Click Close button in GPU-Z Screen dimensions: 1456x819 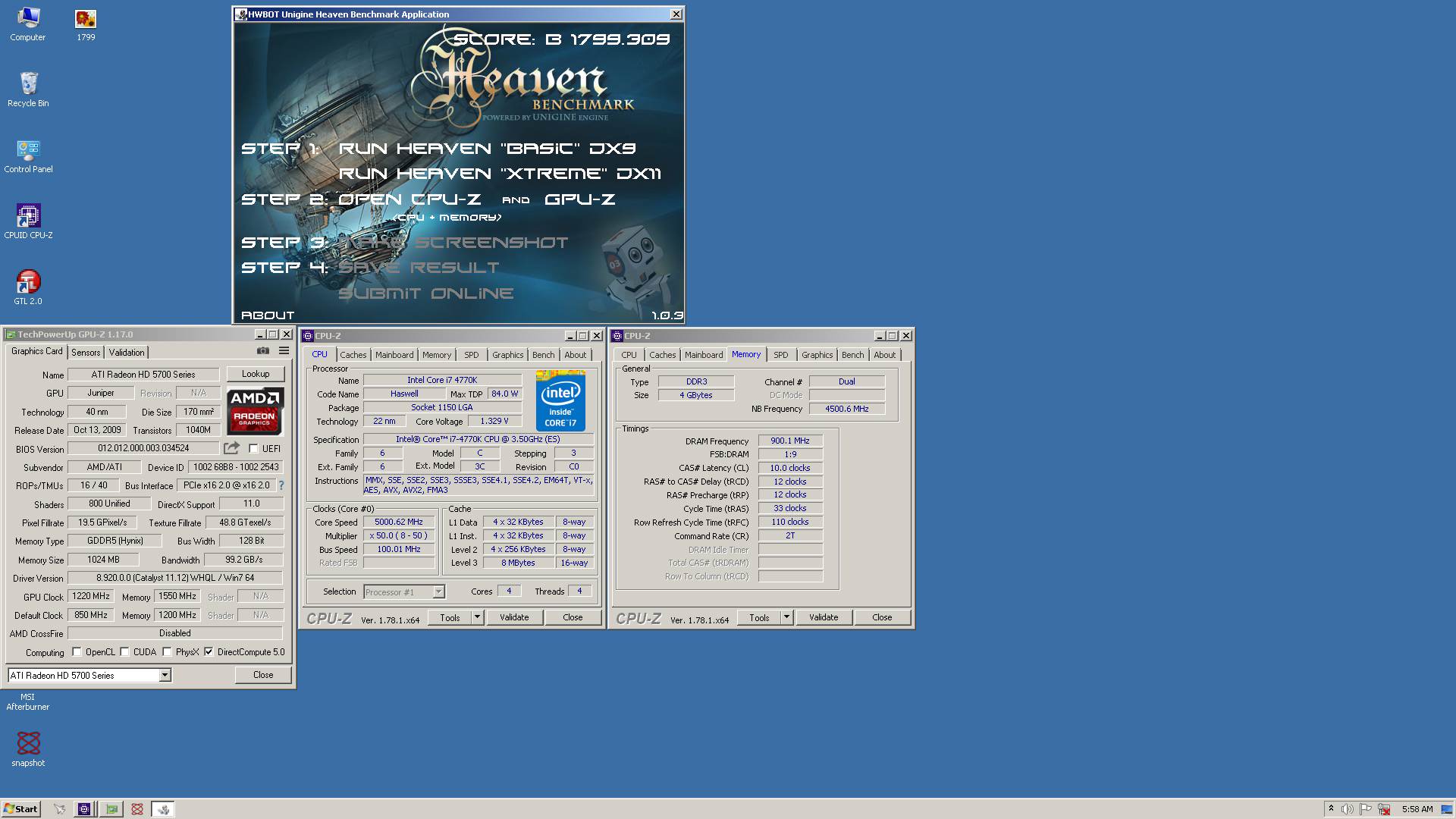(263, 675)
